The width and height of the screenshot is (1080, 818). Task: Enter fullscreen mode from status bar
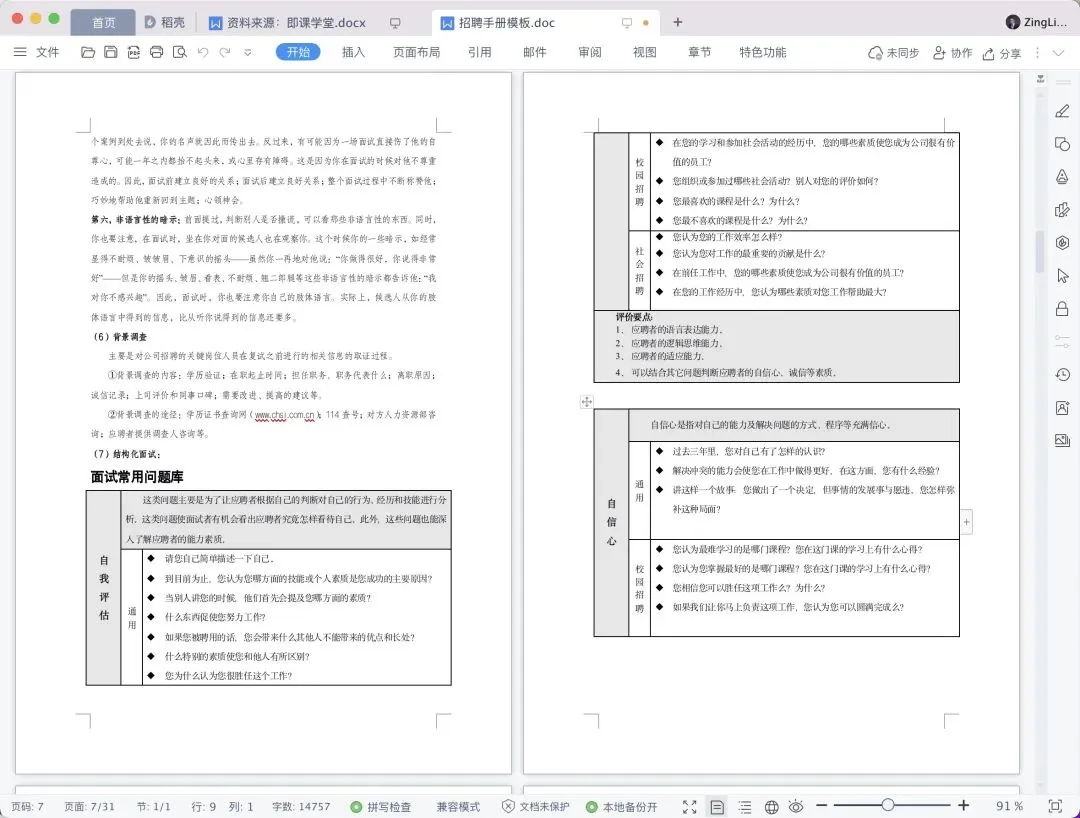point(689,806)
